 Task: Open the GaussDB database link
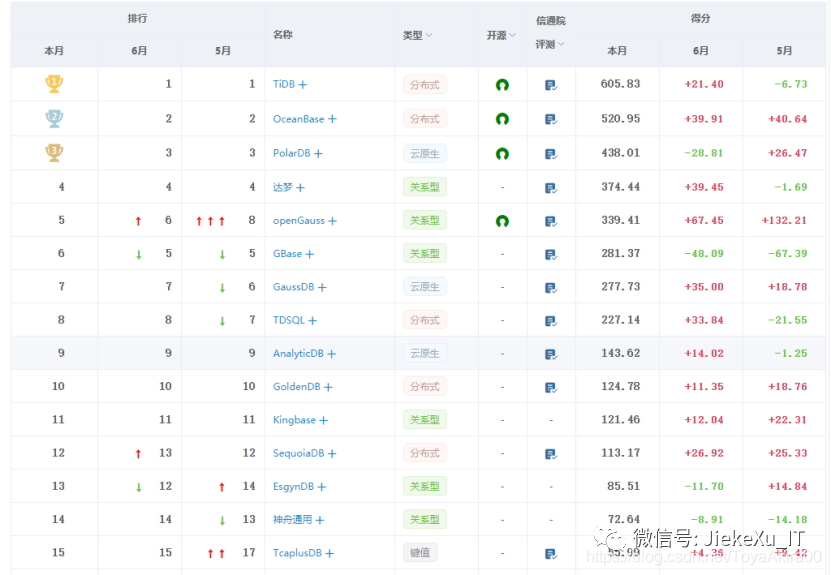(294, 287)
